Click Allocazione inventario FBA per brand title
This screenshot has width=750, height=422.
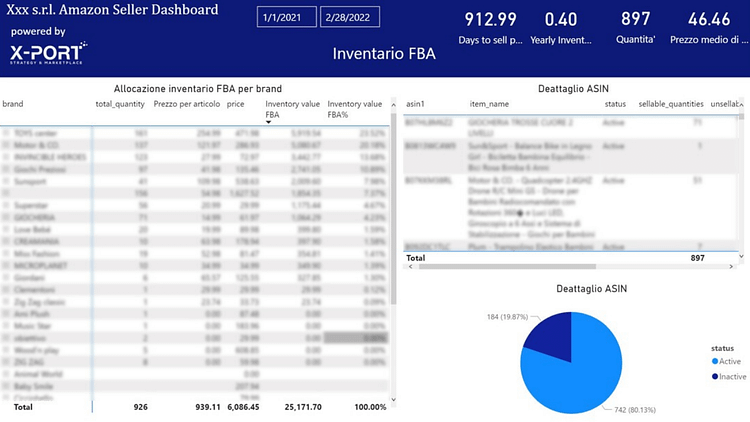(x=198, y=89)
